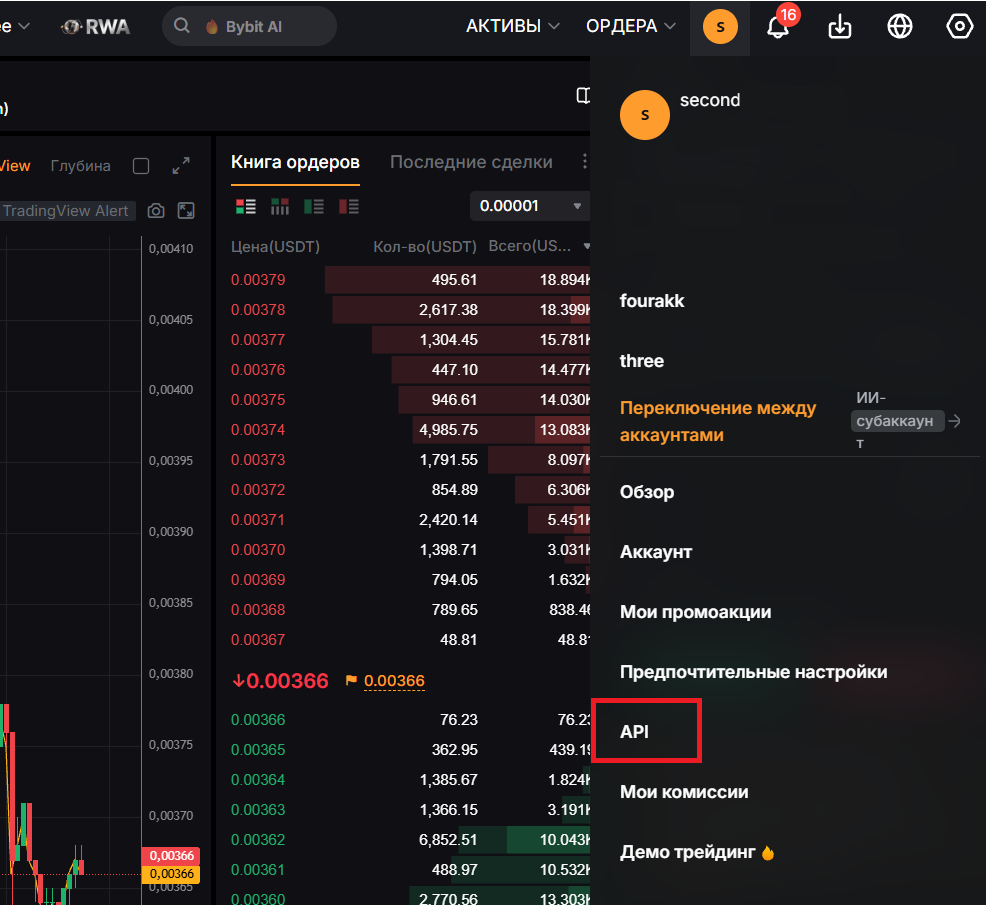The image size is (986, 905).
Task: Select the horizontal order book layout icon
Action: click(x=280, y=206)
